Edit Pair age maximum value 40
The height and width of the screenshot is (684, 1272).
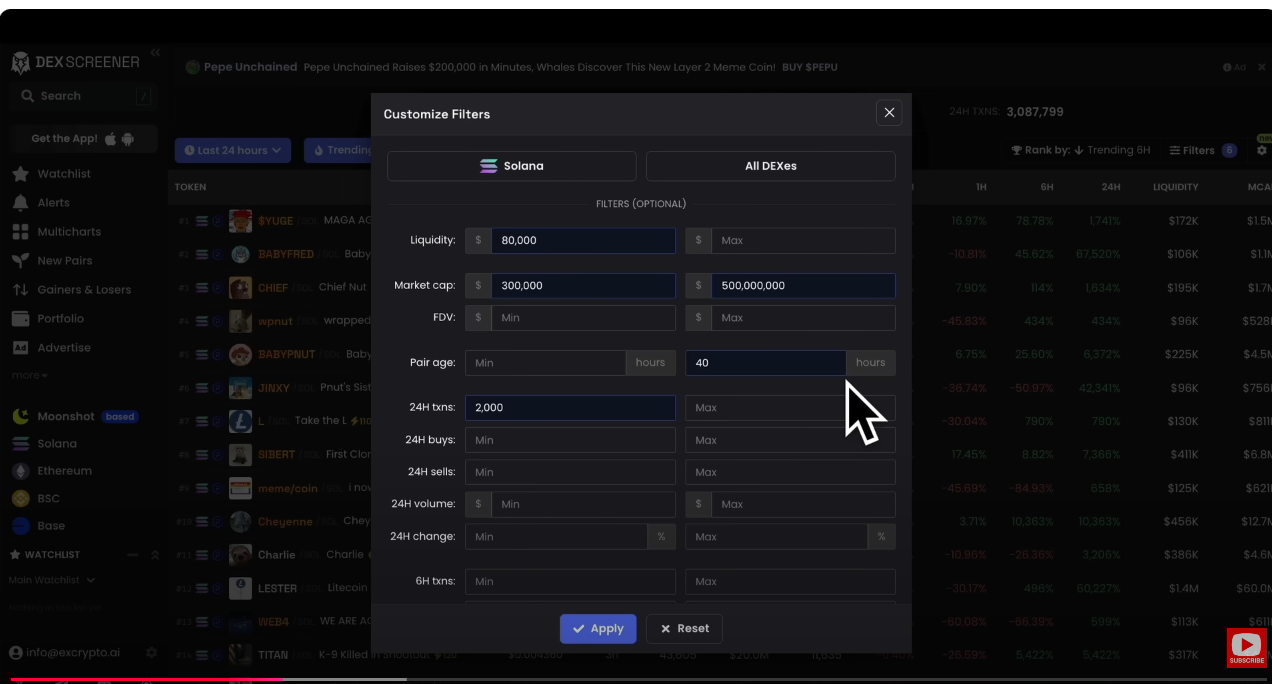coord(765,363)
